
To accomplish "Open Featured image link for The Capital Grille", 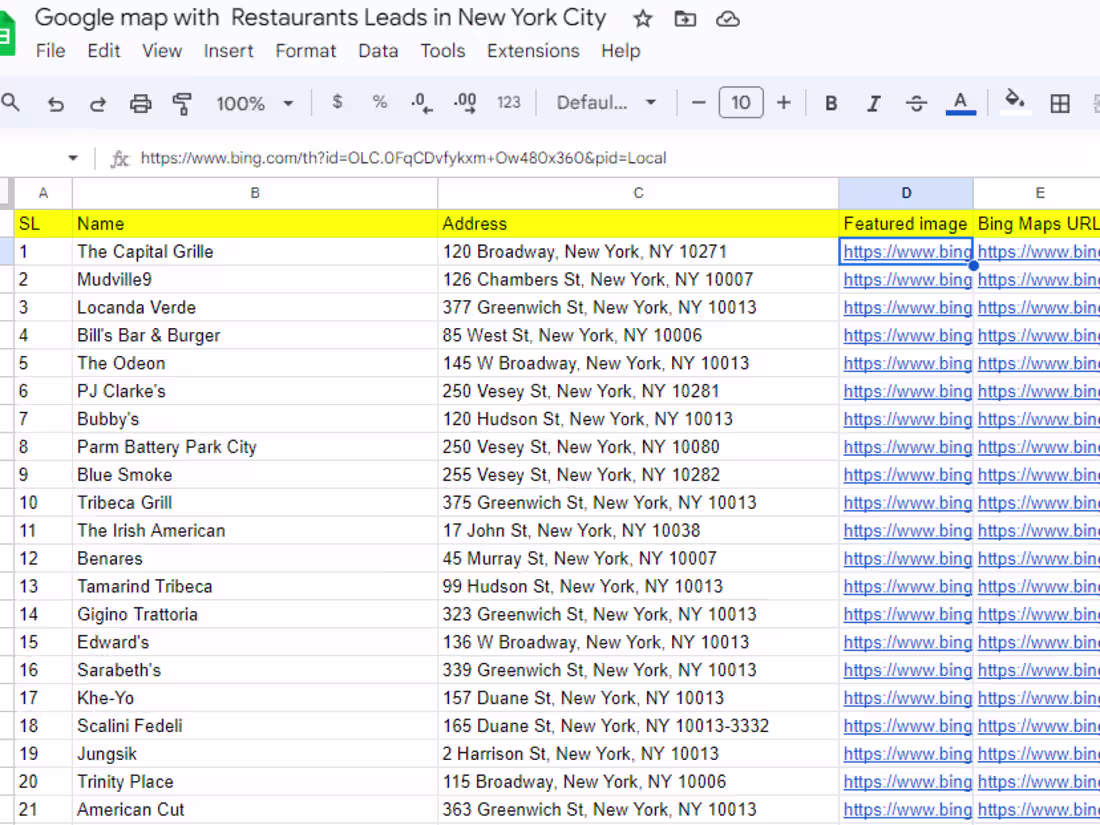I will point(907,252).
